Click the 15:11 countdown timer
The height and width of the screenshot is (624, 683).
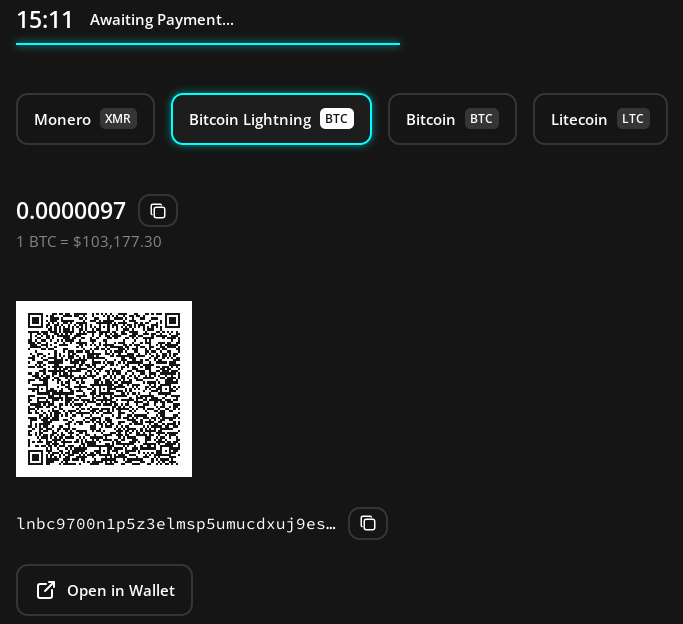[44, 20]
